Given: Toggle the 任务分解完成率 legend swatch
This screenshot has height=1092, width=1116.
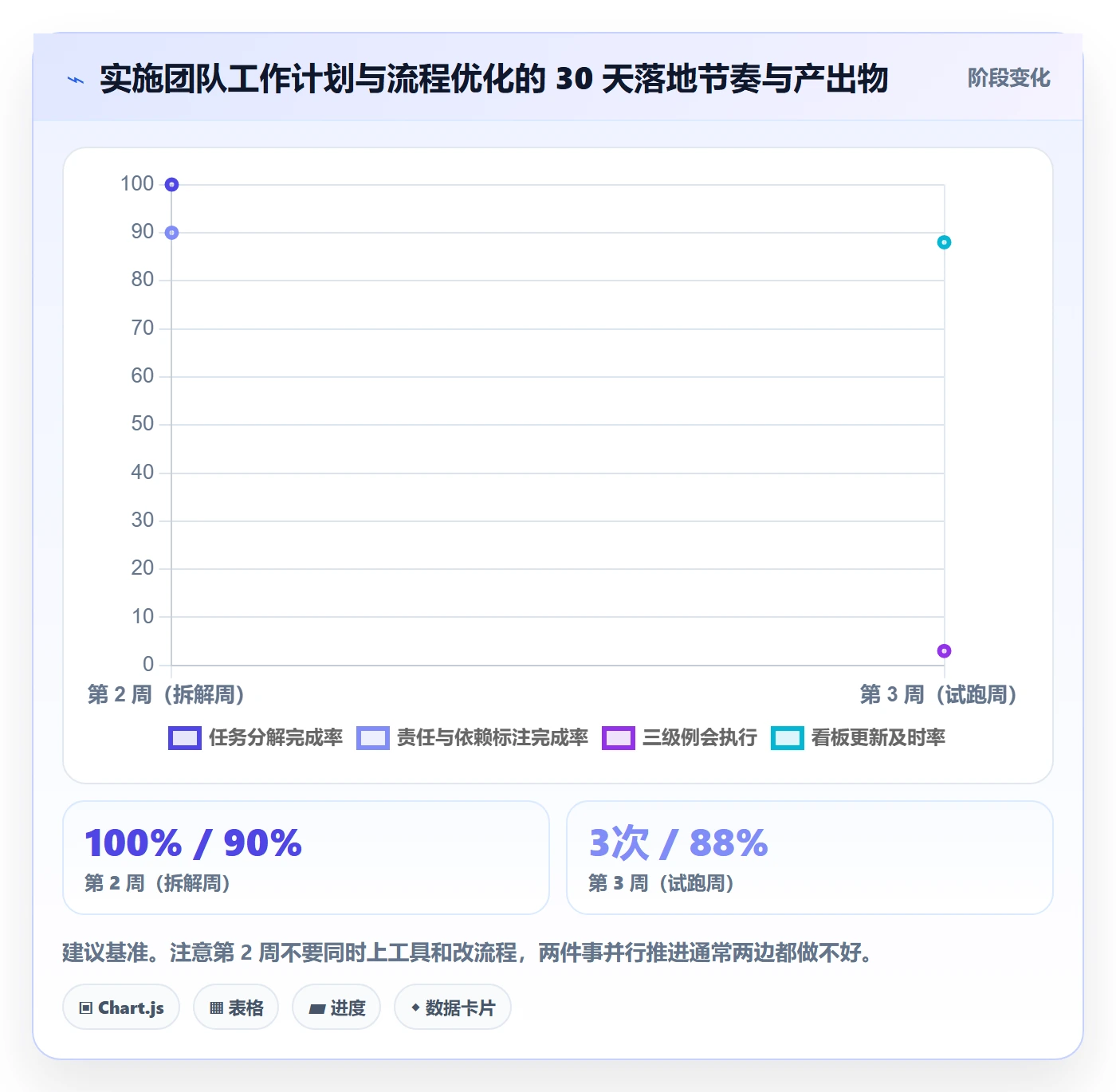Looking at the screenshot, I should click(x=185, y=738).
